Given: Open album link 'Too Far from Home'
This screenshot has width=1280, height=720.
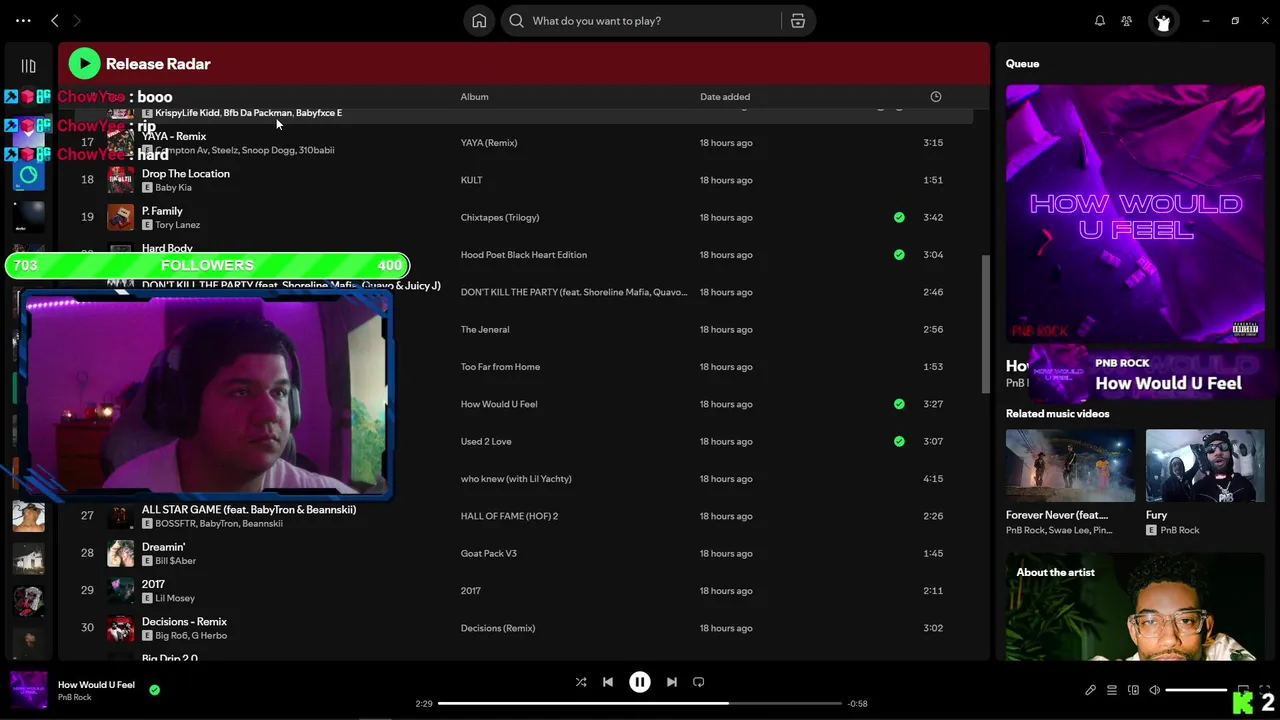Looking at the screenshot, I should coord(500,367).
